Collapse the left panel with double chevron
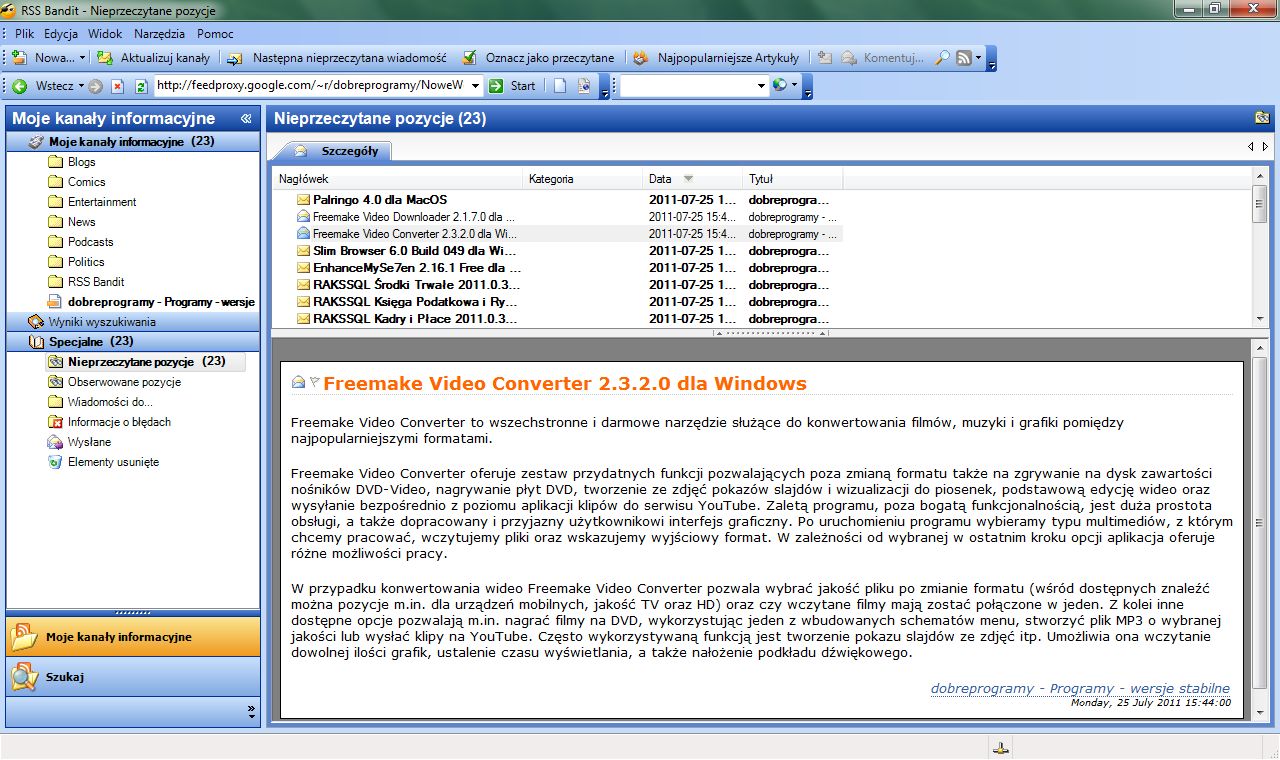Viewport: 1280px width, 760px height. (x=246, y=119)
